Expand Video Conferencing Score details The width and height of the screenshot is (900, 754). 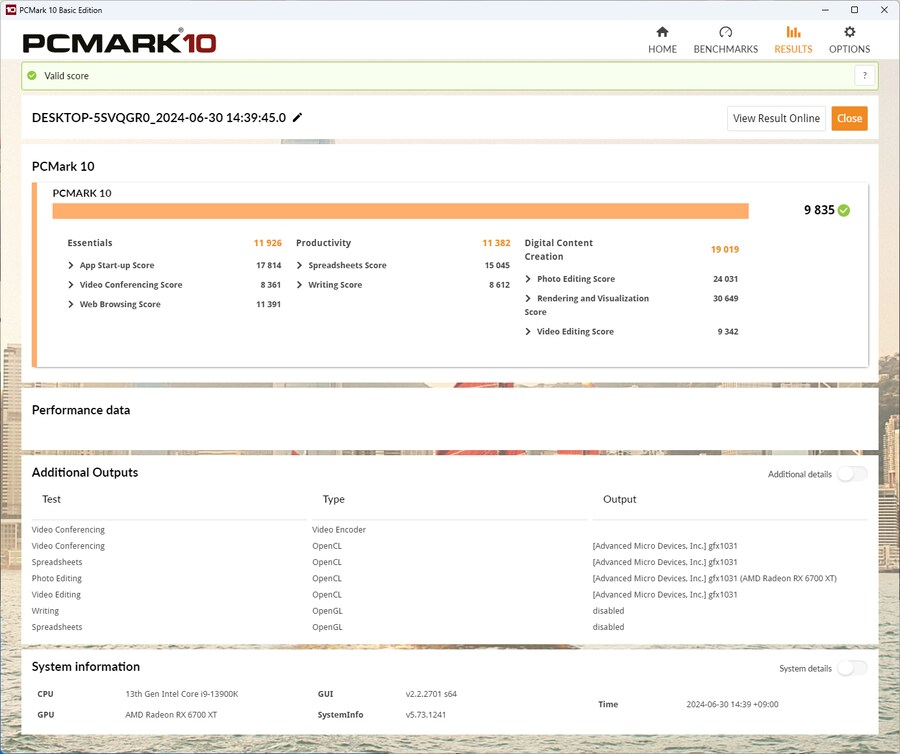click(x=71, y=285)
